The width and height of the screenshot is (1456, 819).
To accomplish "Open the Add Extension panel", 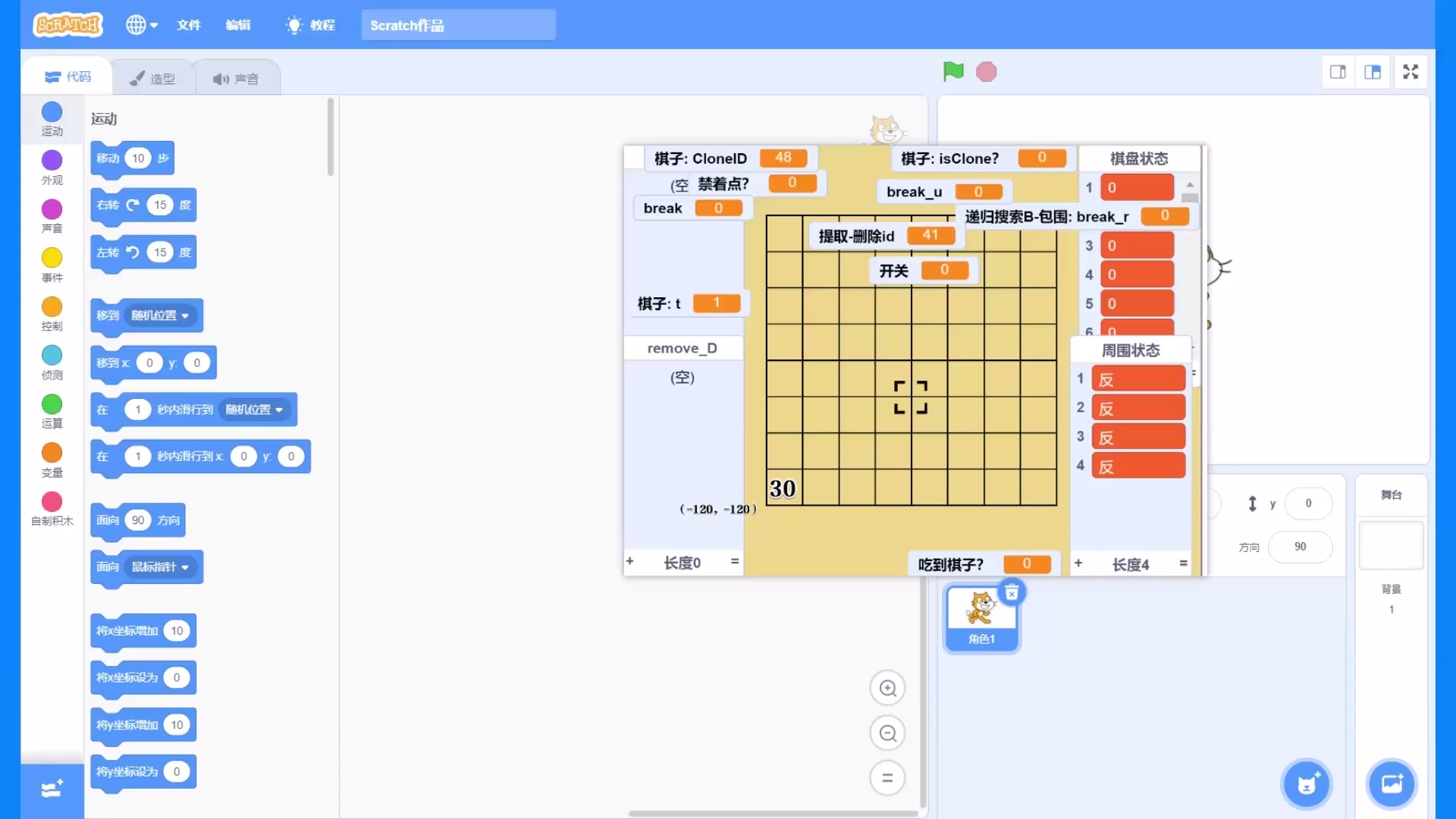I will click(51, 789).
